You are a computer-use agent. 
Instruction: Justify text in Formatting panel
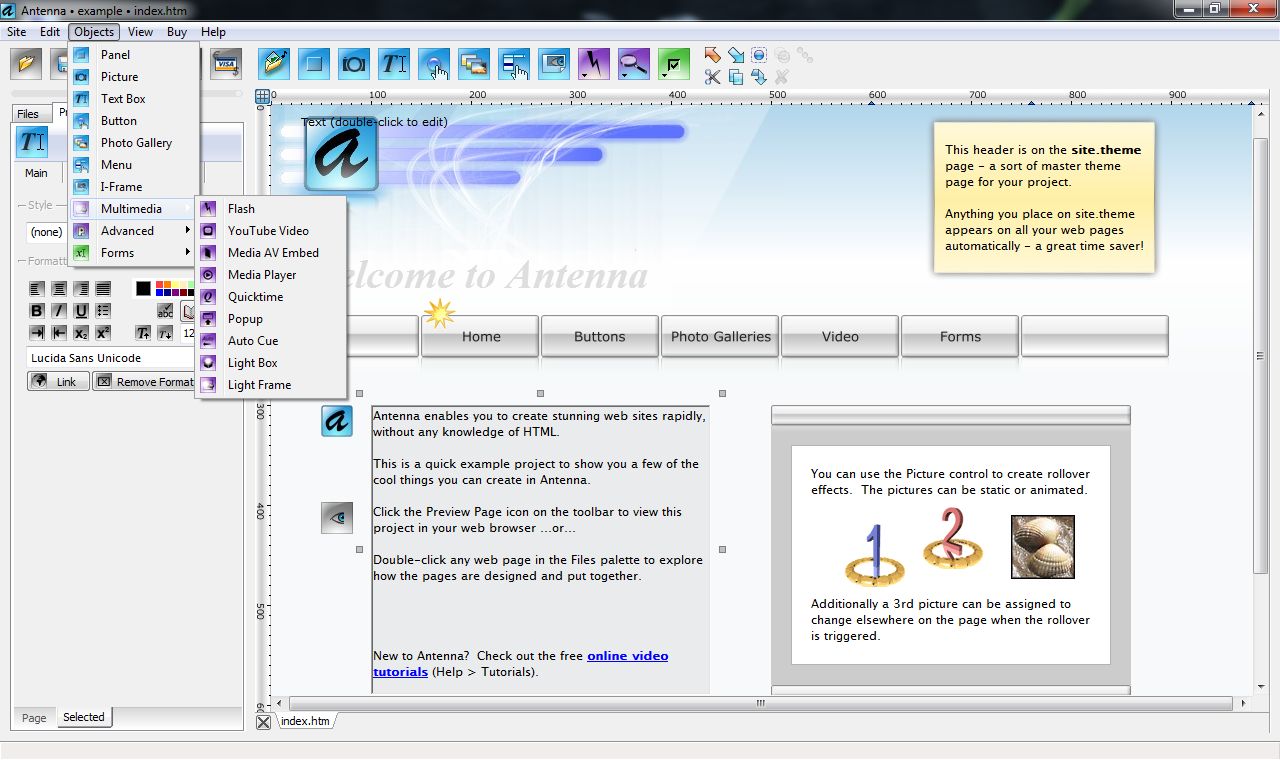click(x=103, y=289)
